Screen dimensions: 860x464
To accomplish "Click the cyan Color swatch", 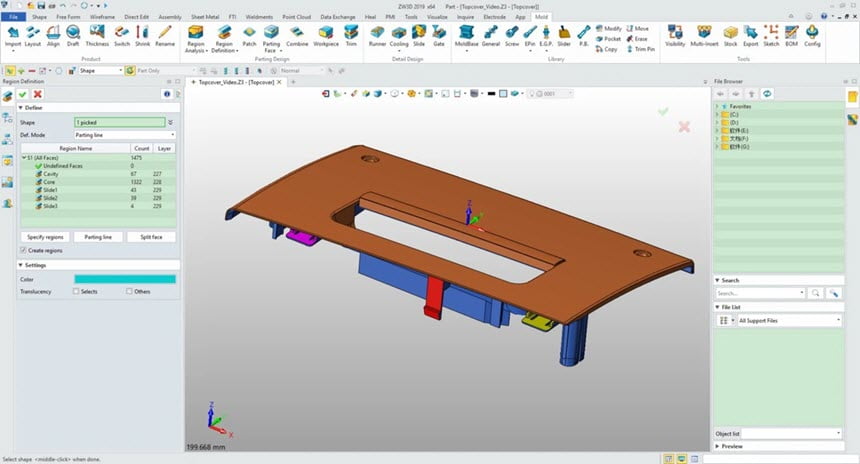I will click(x=125, y=280).
